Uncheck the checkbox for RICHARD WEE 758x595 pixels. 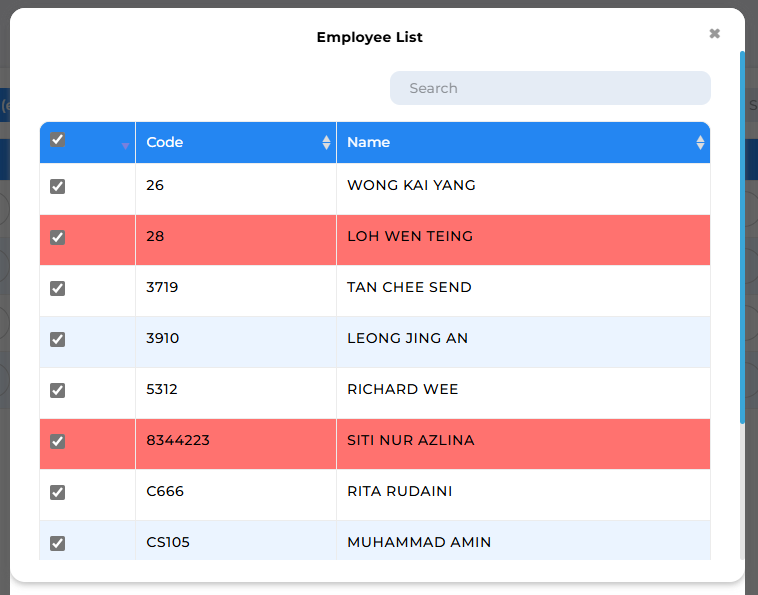(x=58, y=390)
